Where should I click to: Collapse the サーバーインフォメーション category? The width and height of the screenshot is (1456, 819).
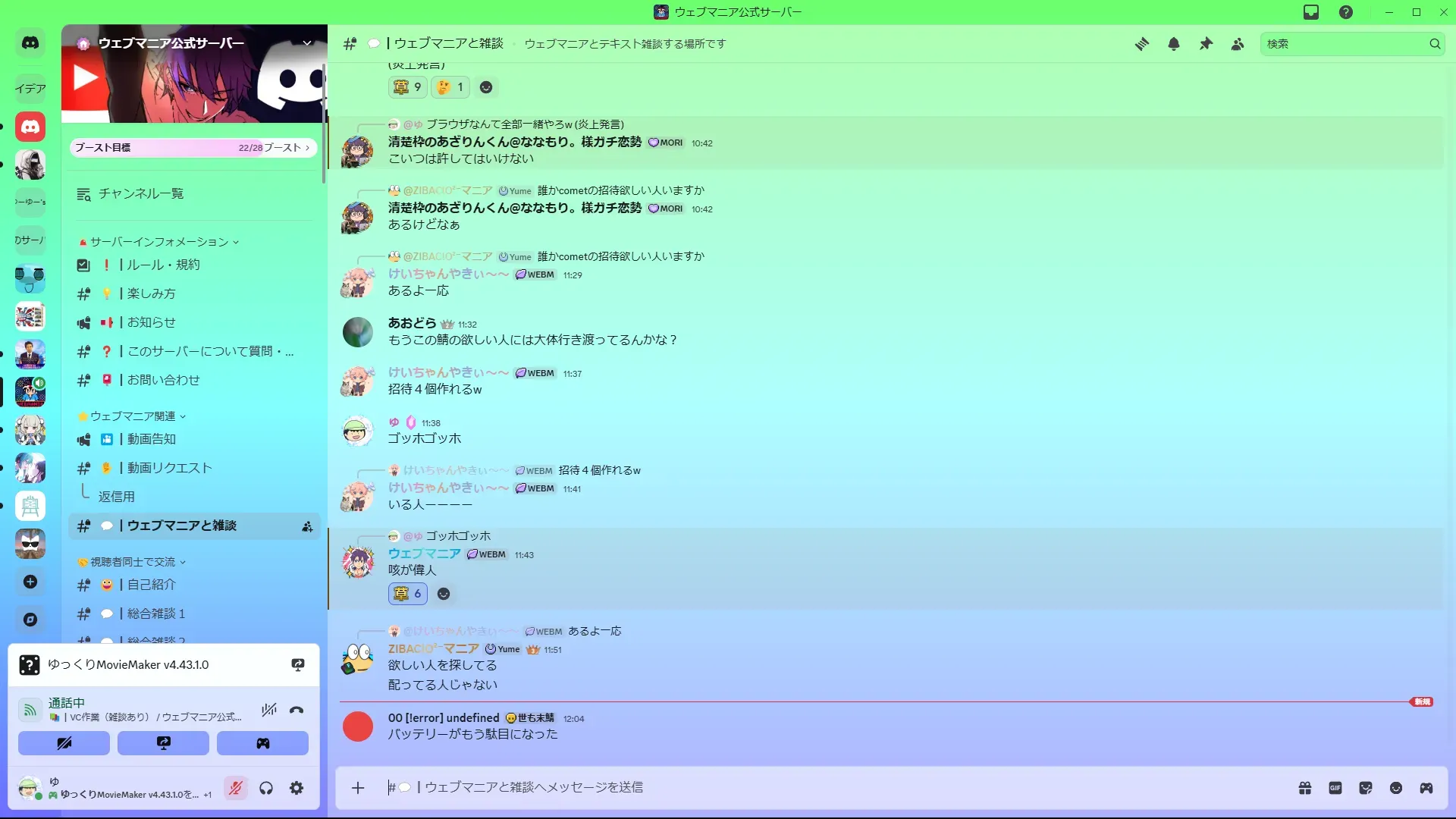[x=158, y=242]
